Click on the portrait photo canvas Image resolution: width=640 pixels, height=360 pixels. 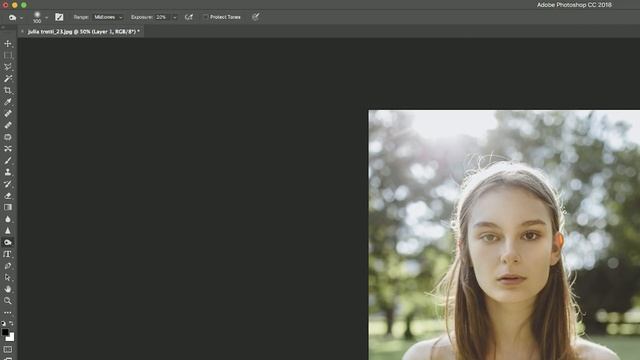tap(504, 235)
